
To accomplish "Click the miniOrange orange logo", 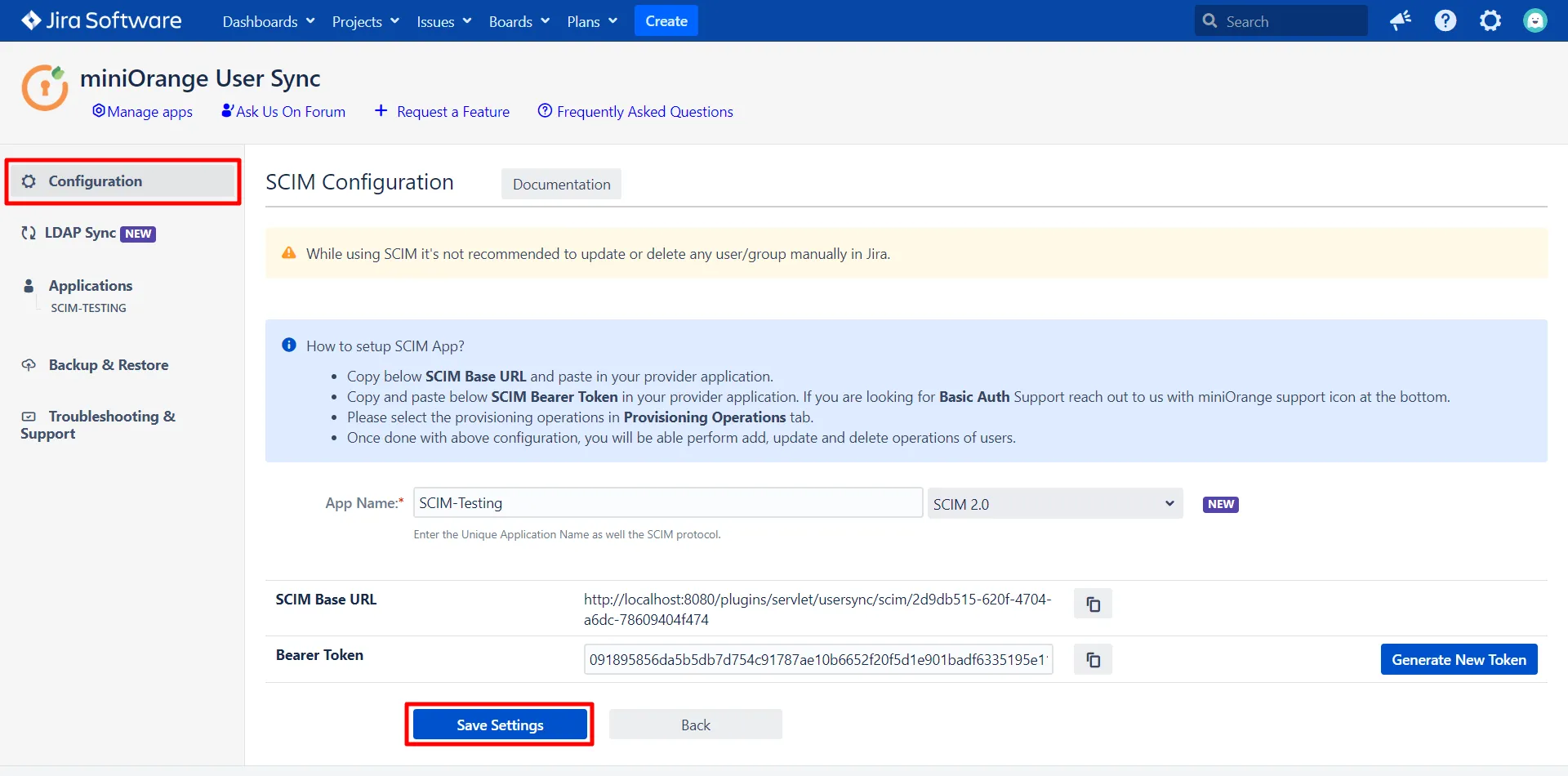I will 45,87.
